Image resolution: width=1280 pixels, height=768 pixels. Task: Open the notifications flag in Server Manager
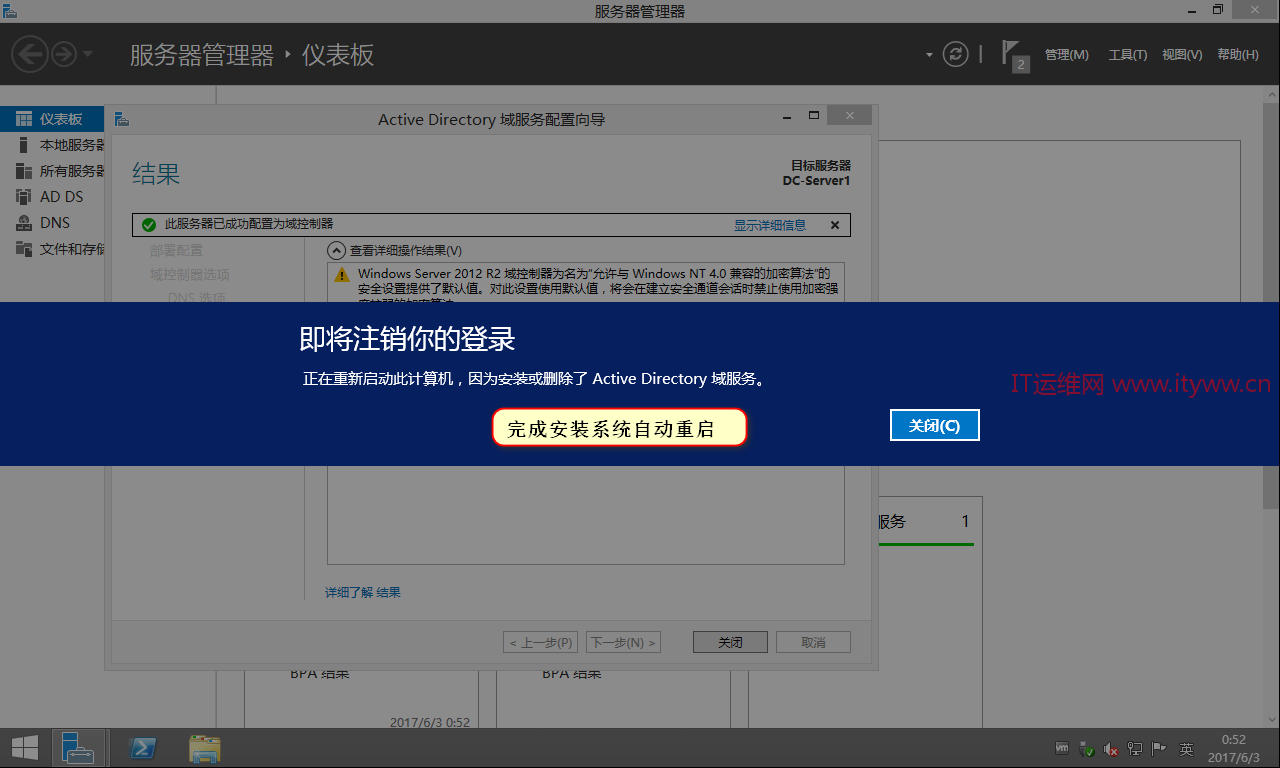click(1014, 55)
